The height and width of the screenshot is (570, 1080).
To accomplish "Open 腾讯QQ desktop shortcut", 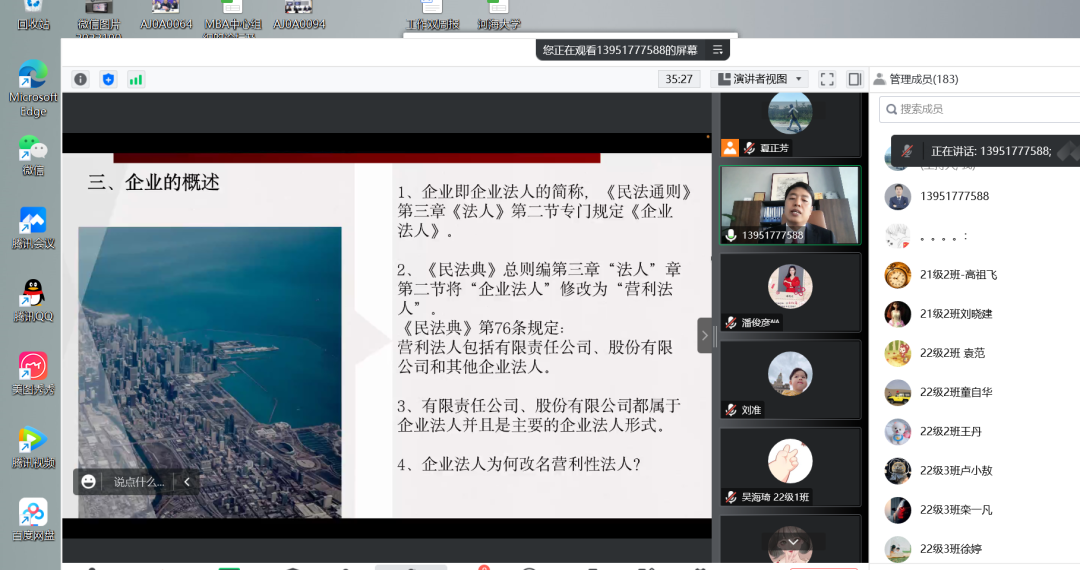I will coord(33,302).
